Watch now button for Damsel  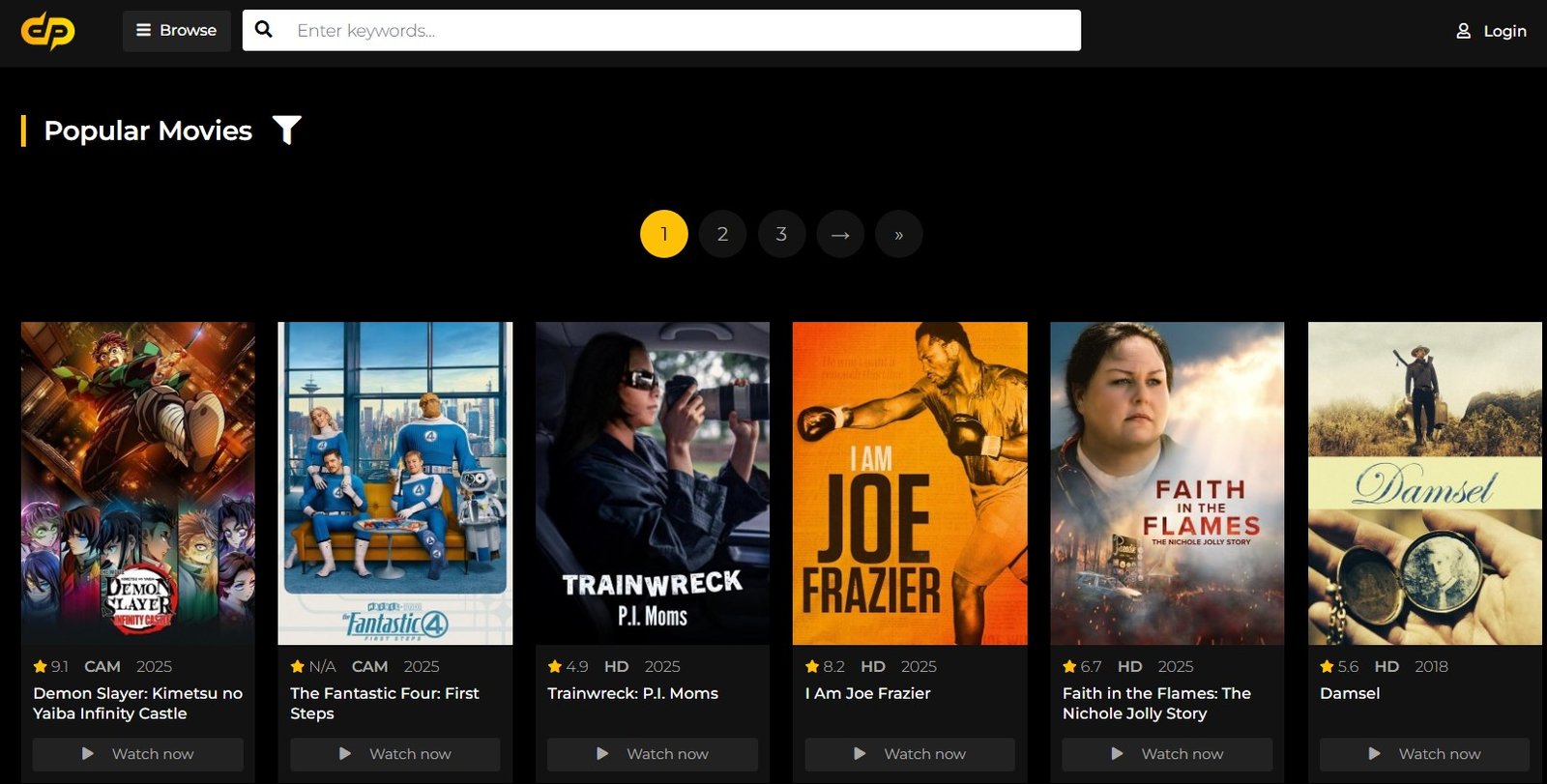[1425, 754]
